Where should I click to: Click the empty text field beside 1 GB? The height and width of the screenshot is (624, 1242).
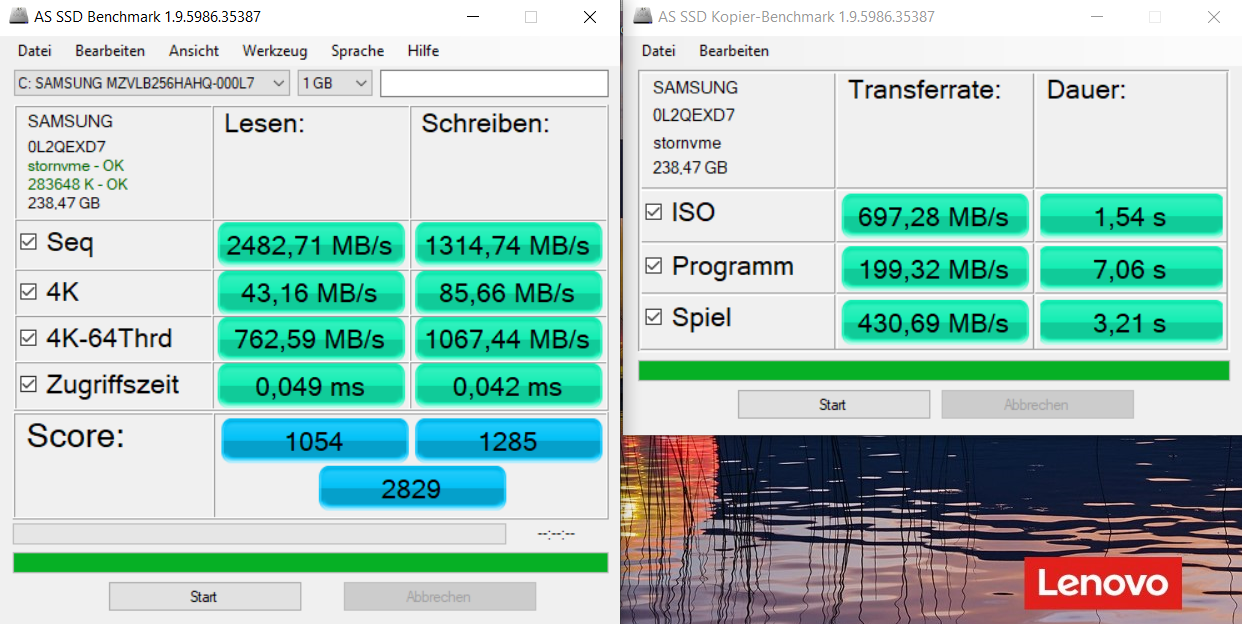(x=493, y=83)
